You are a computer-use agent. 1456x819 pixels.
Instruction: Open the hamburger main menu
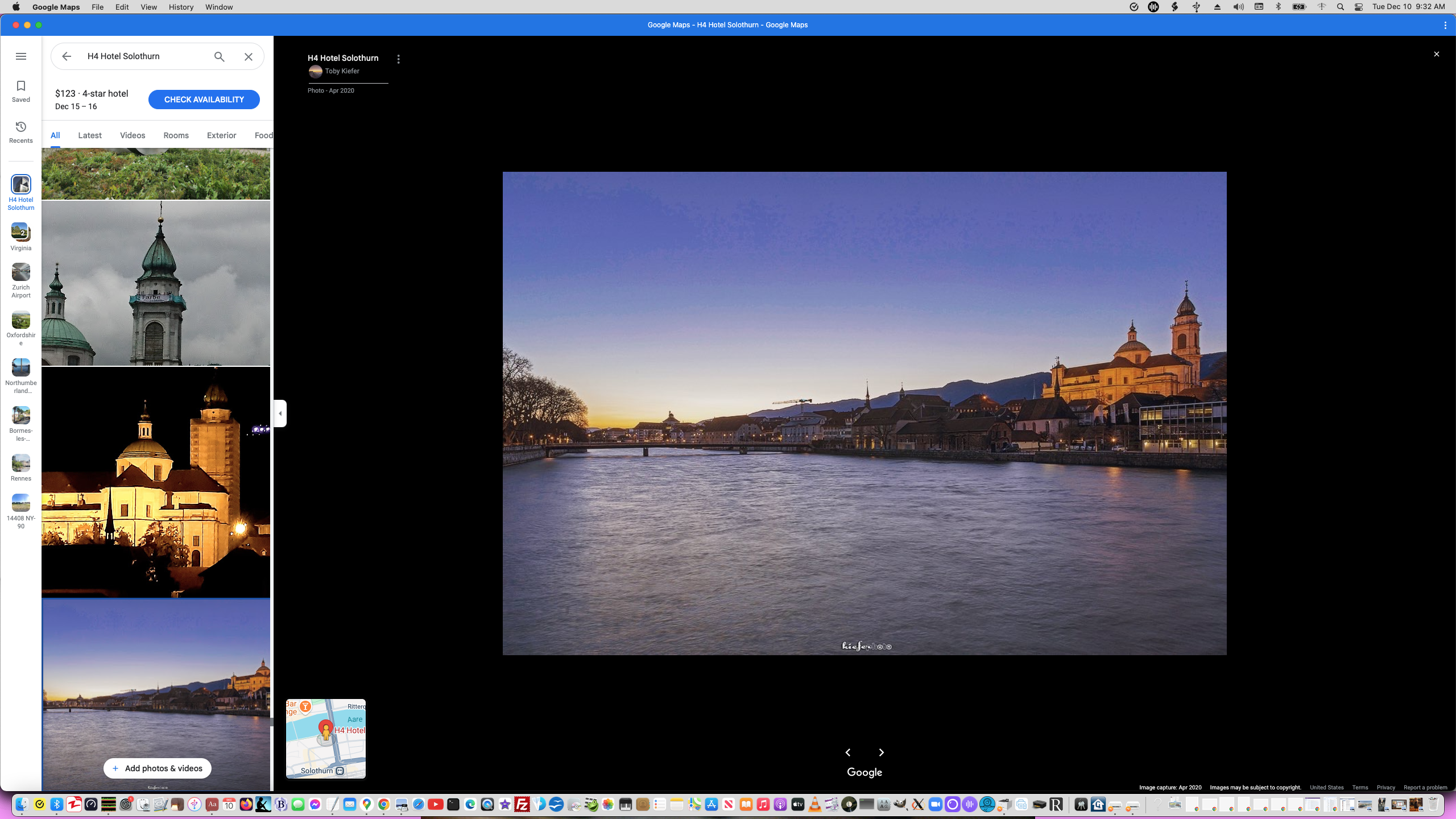point(21,56)
